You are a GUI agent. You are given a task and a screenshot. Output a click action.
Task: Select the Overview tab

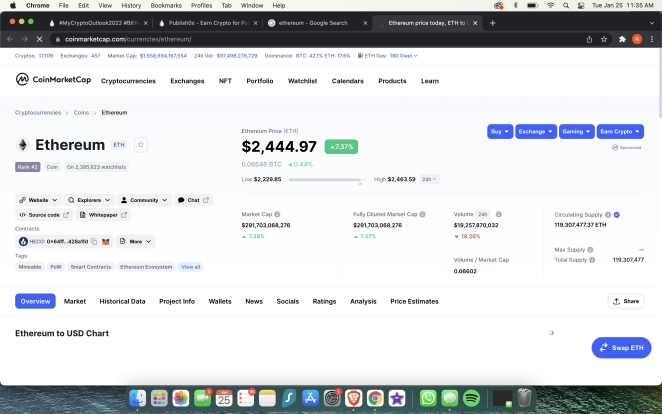coord(35,301)
